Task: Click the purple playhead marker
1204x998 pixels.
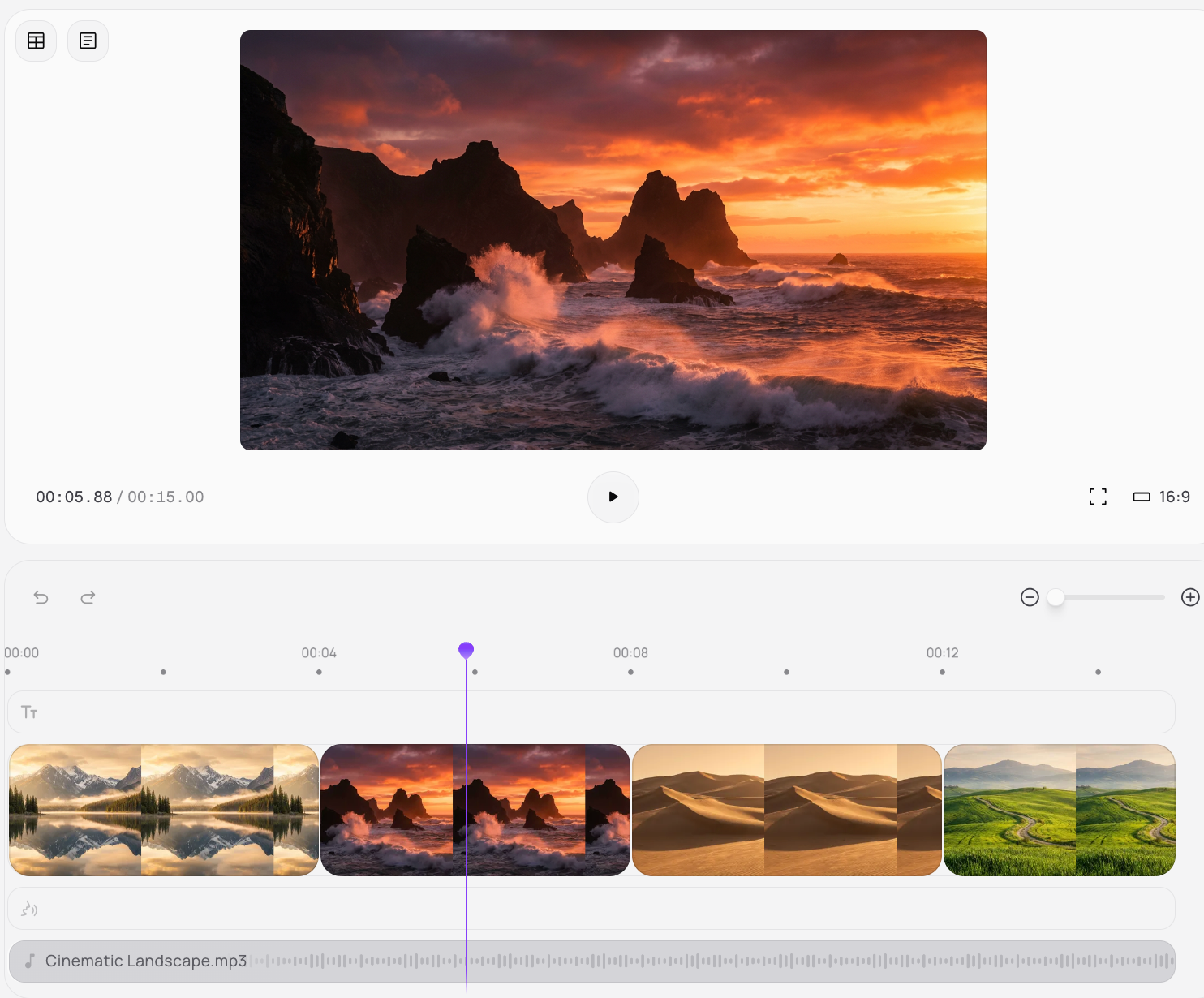Action: point(466,650)
